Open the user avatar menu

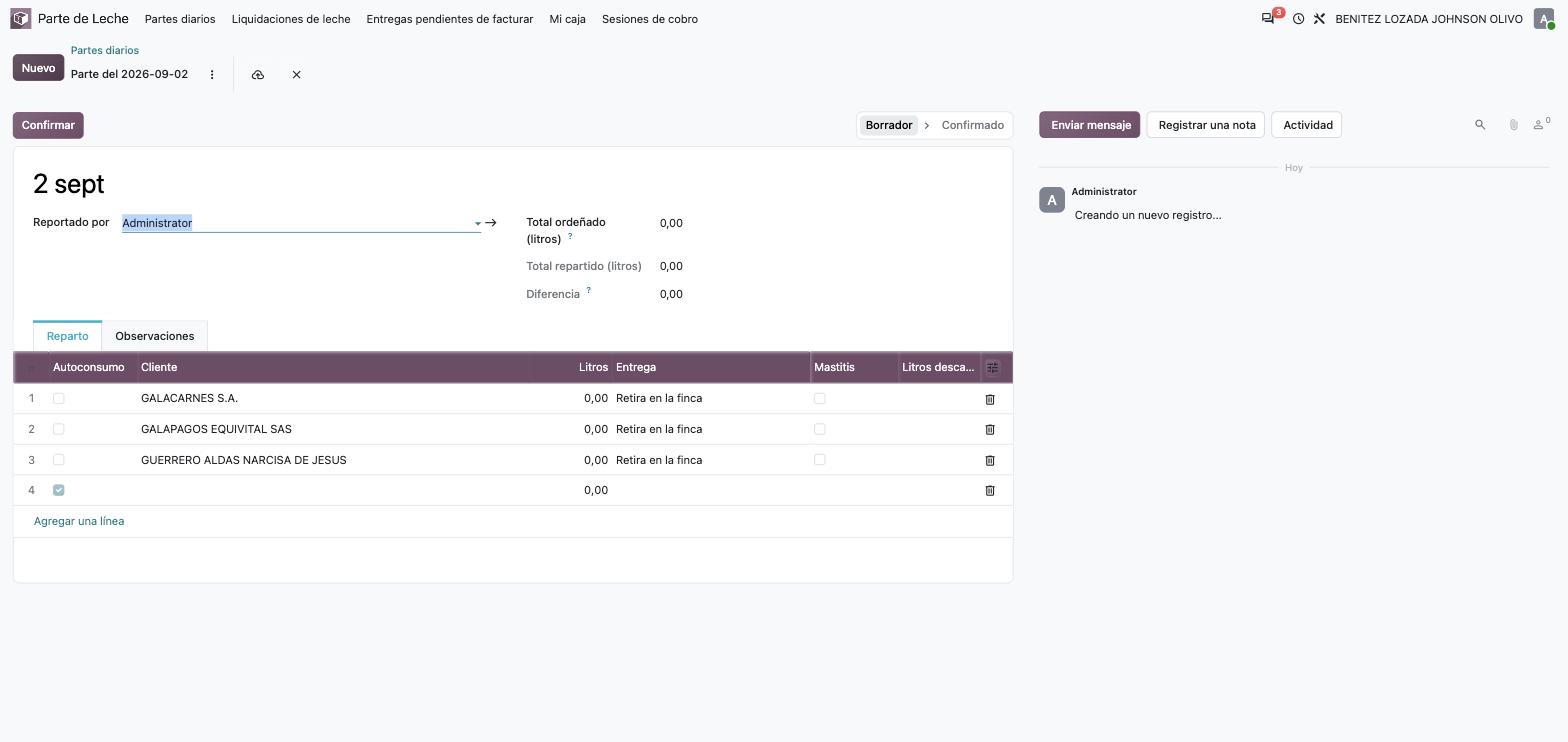[1544, 19]
